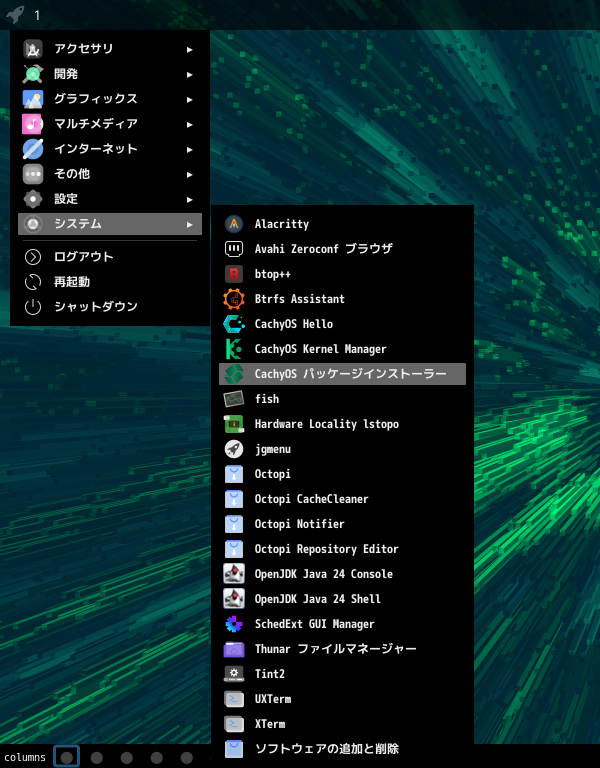Launch Thunar ファイルマネージャー

point(342,649)
